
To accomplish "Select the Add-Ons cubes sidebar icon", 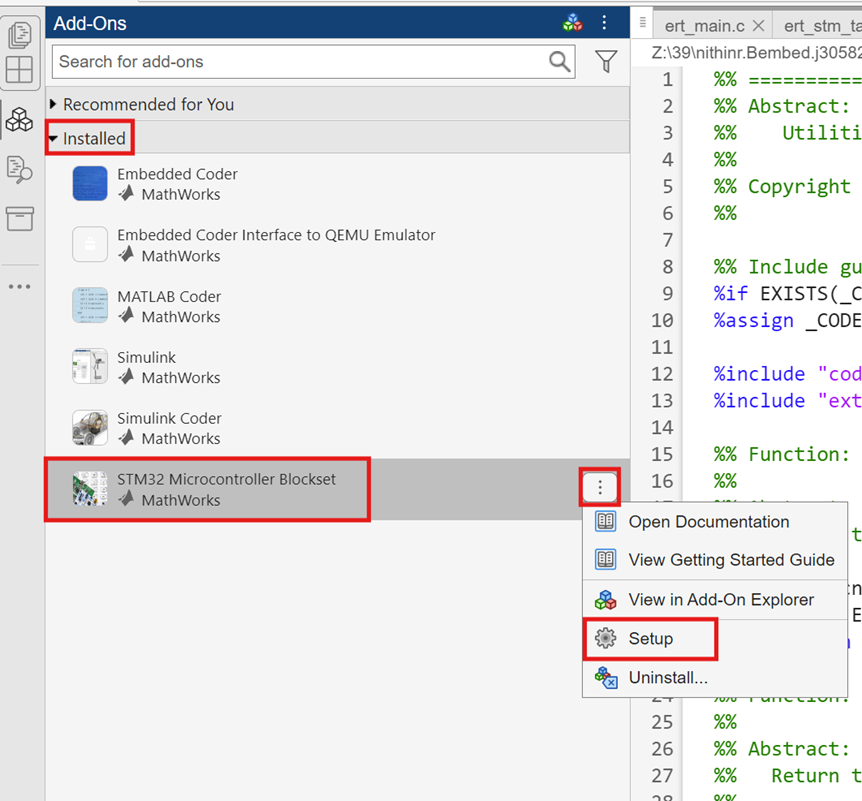I will [19, 121].
